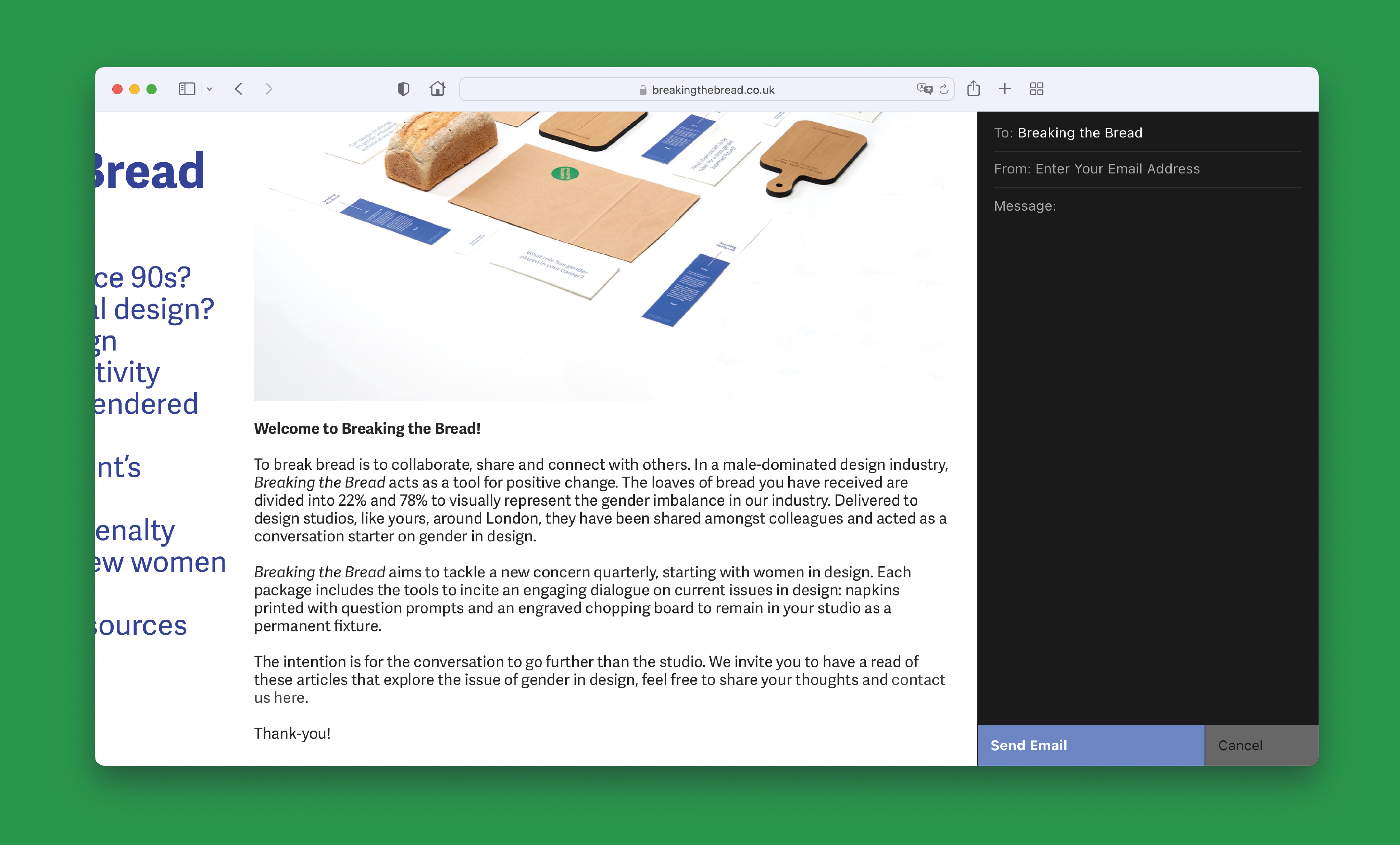Open the 'ew women' article link
This screenshot has width=1400, height=845.
pos(161,562)
